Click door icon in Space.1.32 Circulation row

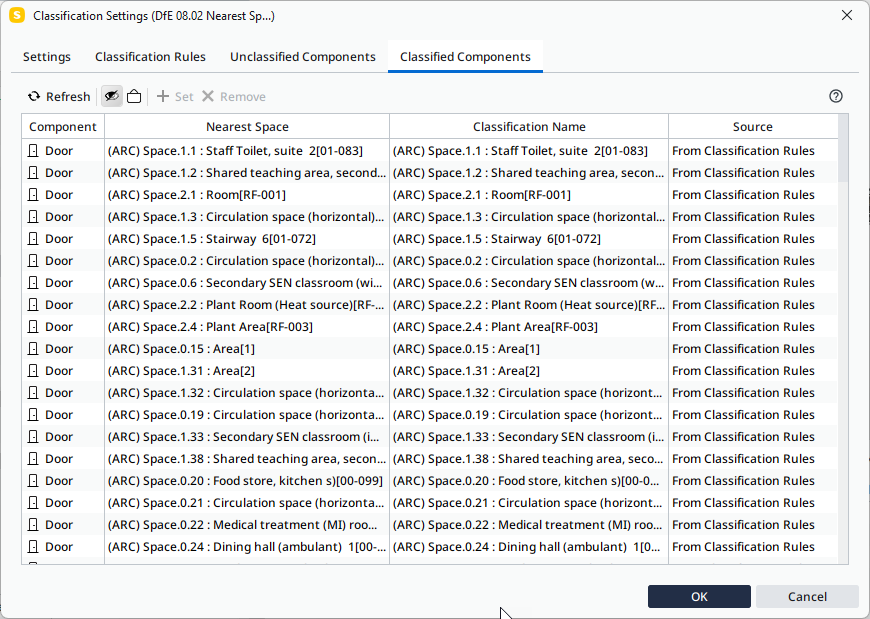click(33, 393)
